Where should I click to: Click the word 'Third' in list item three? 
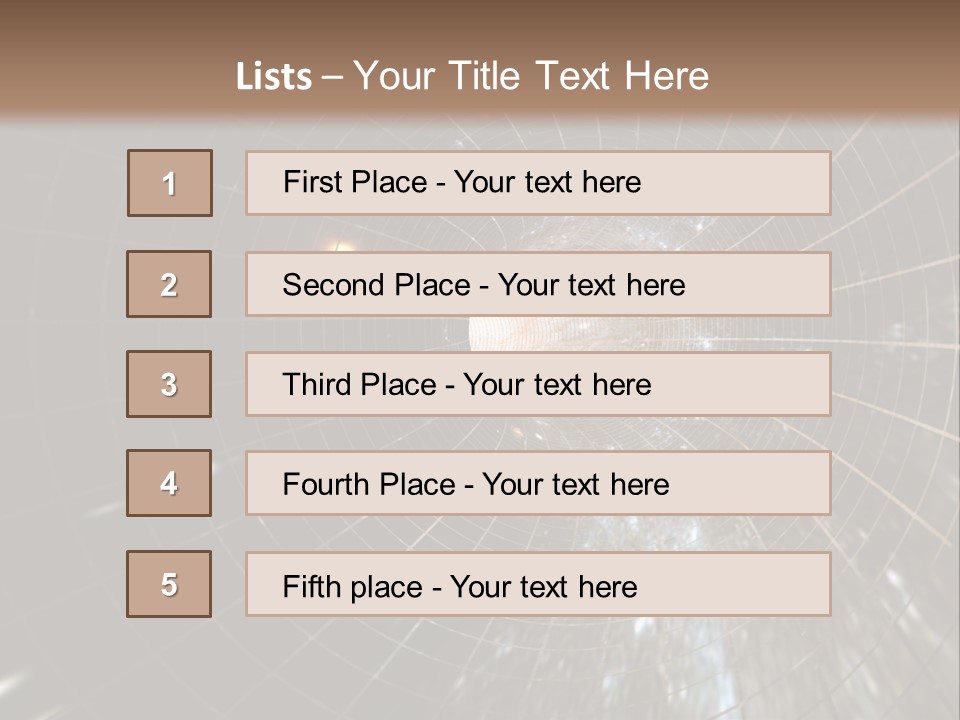tap(316, 384)
